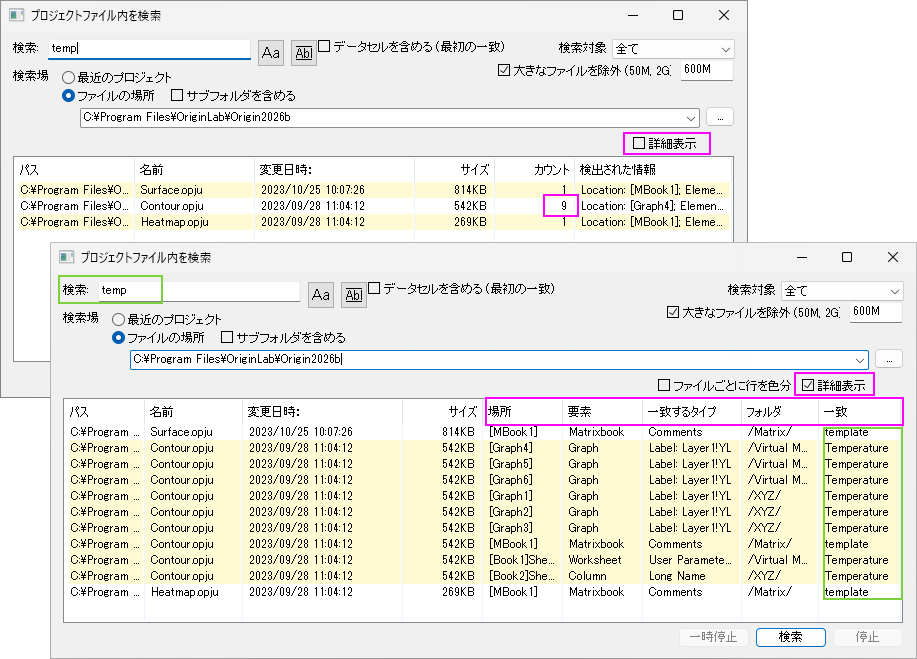Click browse '...' button in front window
Image resolution: width=917 pixels, height=659 pixels.
click(889, 359)
